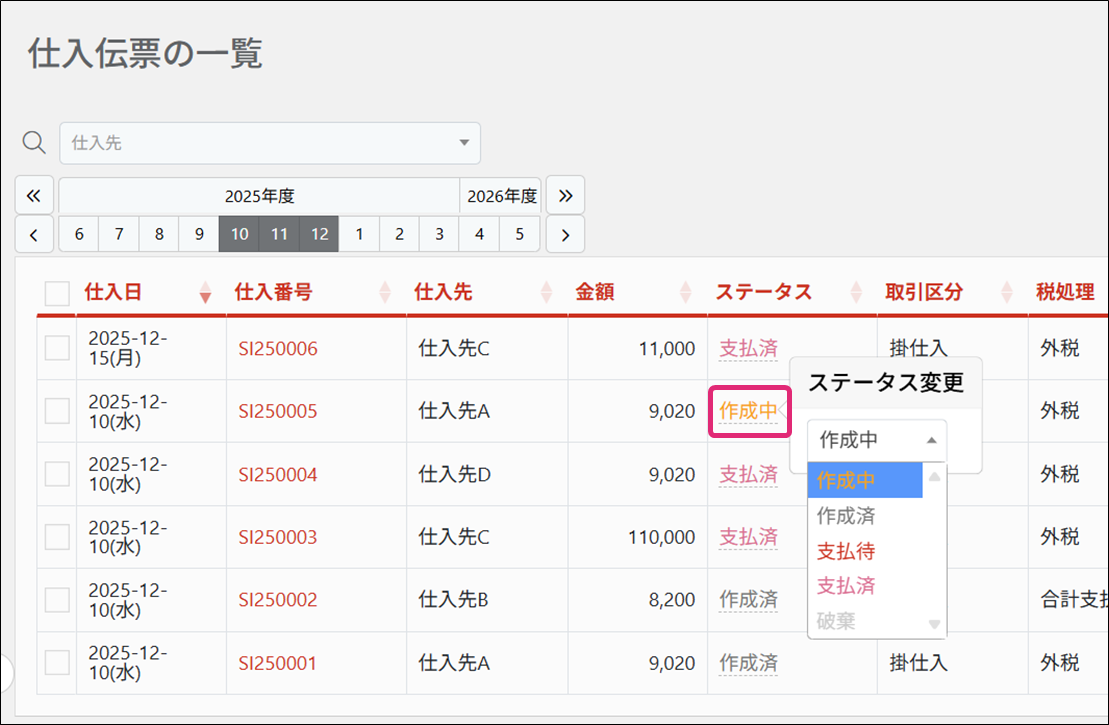Select the checkbox for row SI250003
The width and height of the screenshot is (1109, 725).
(57, 537)
